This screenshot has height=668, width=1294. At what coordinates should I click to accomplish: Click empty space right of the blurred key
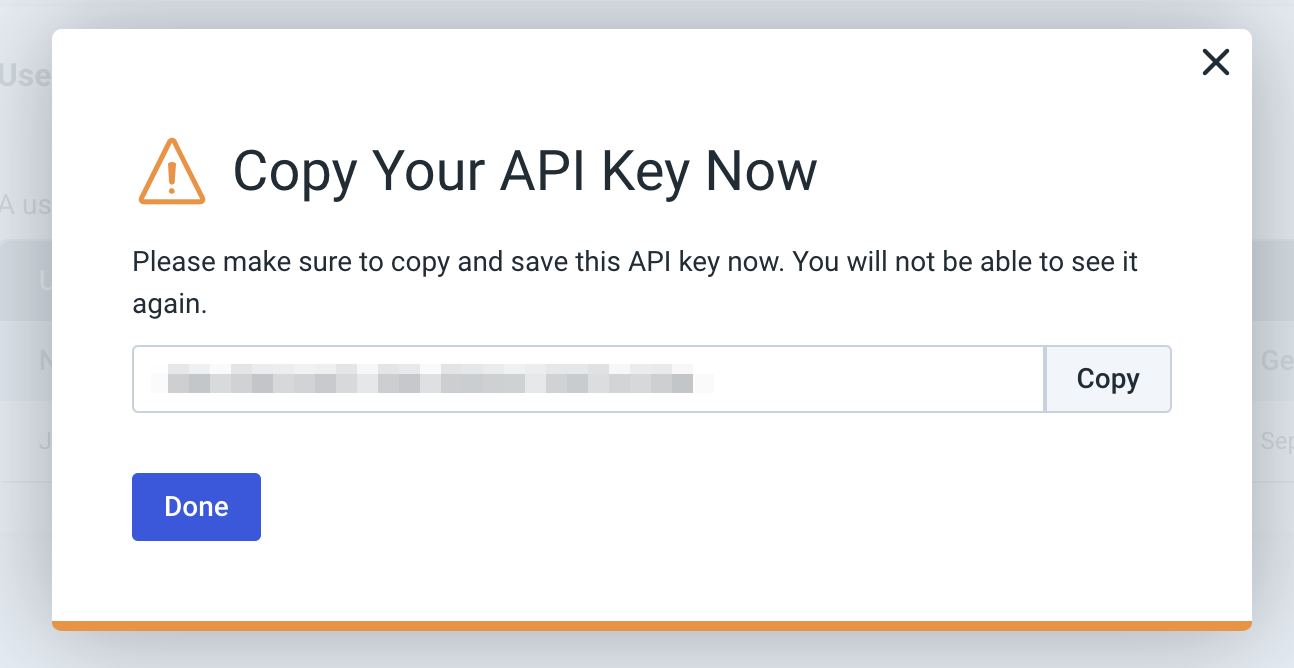(880, 380)
